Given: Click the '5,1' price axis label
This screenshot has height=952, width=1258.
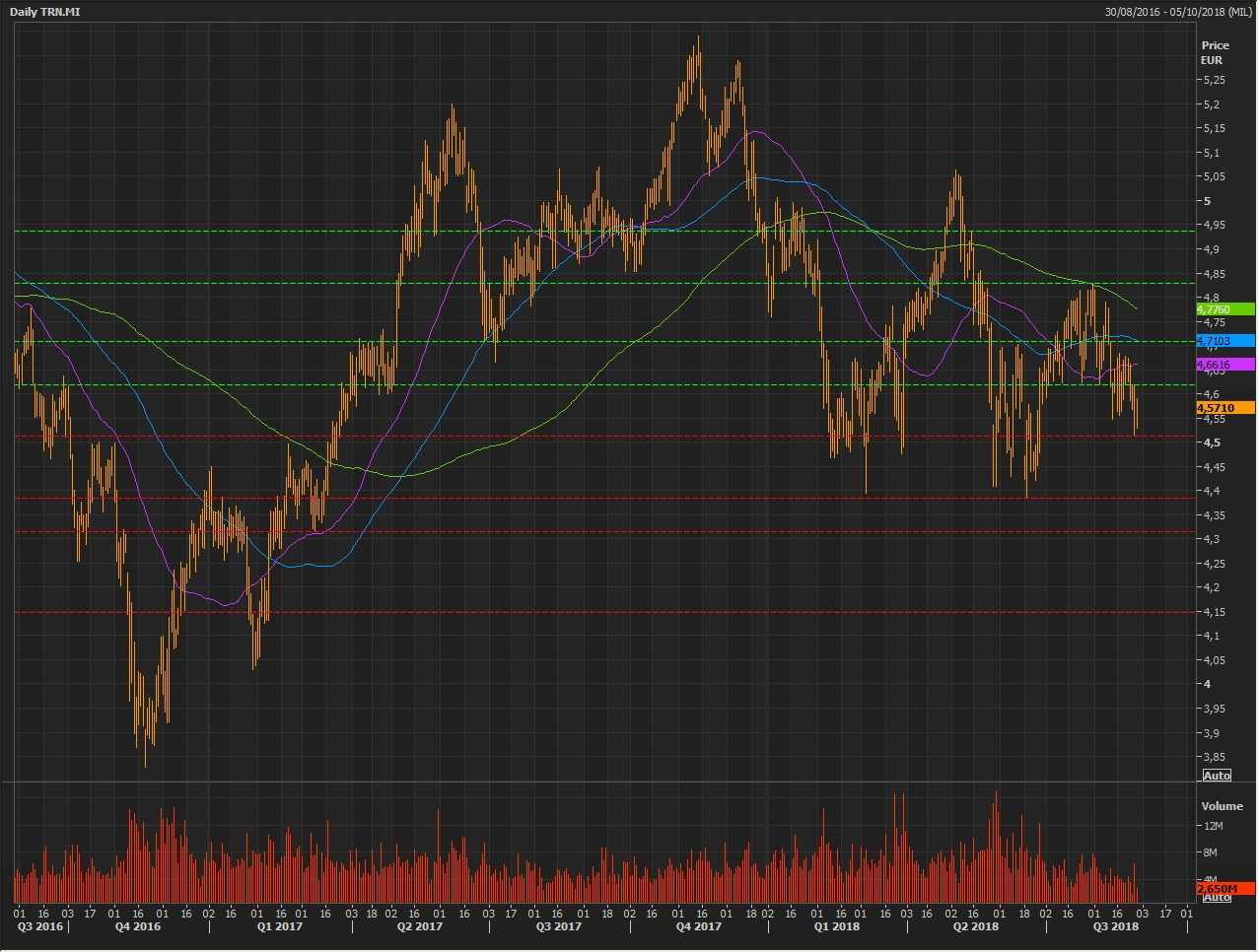Looking at the screenshot, I should click(1211, 153).
